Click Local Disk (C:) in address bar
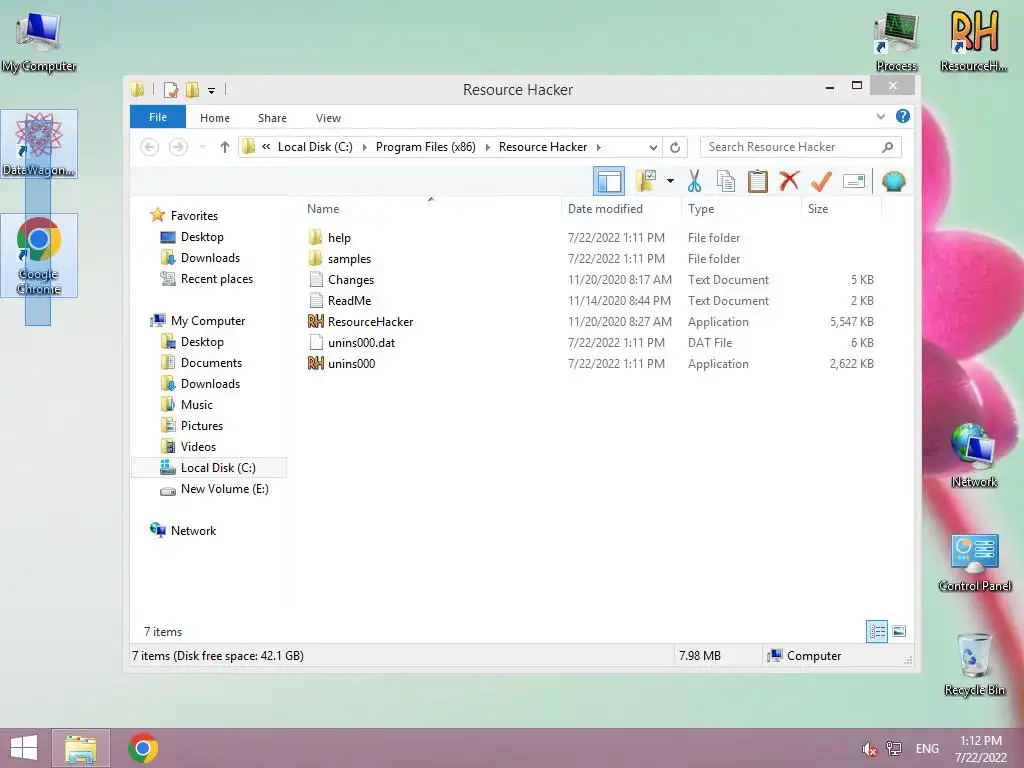The image size is (1024, 768). pos(315,147)
